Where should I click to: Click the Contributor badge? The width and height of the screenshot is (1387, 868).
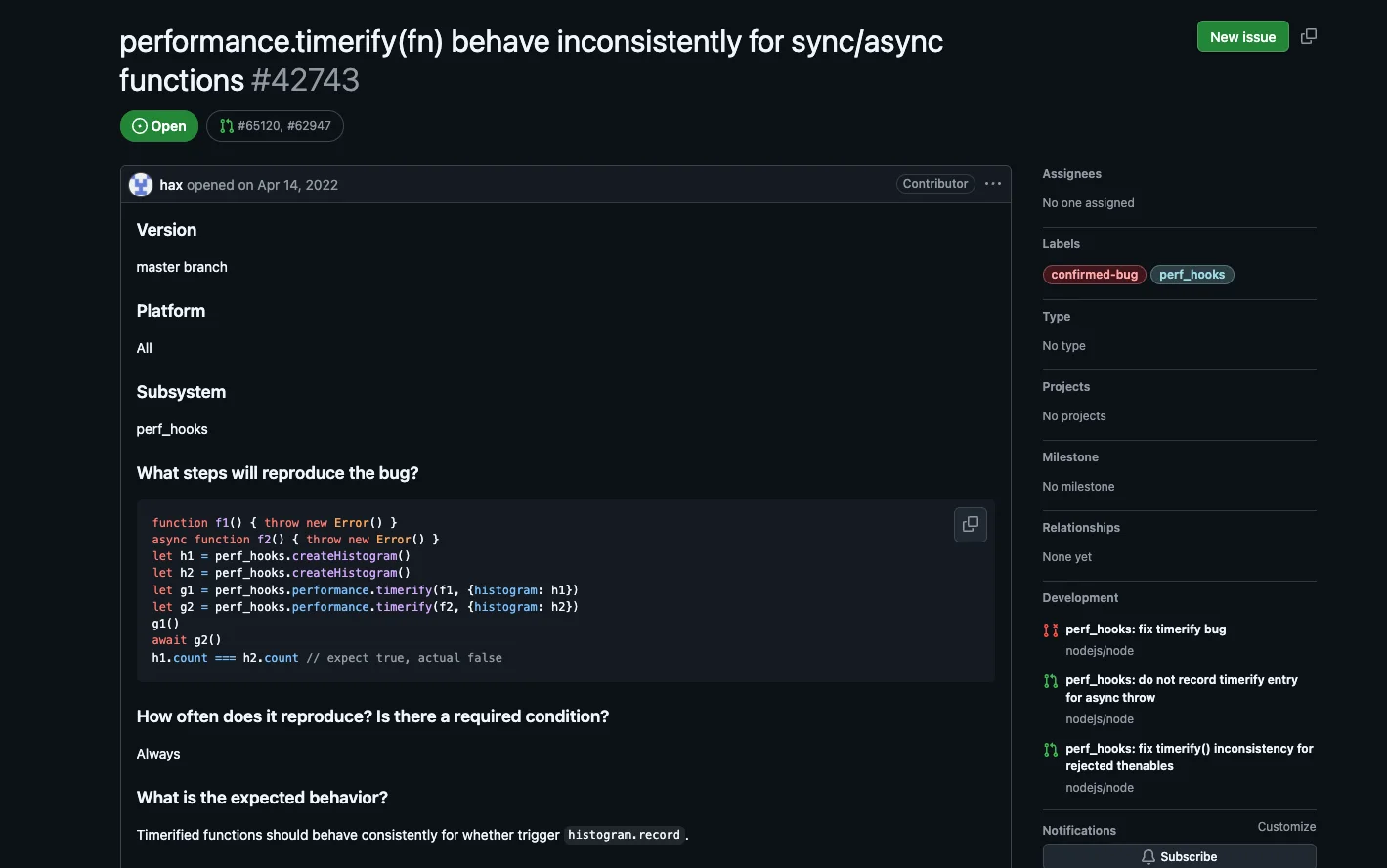935,184
